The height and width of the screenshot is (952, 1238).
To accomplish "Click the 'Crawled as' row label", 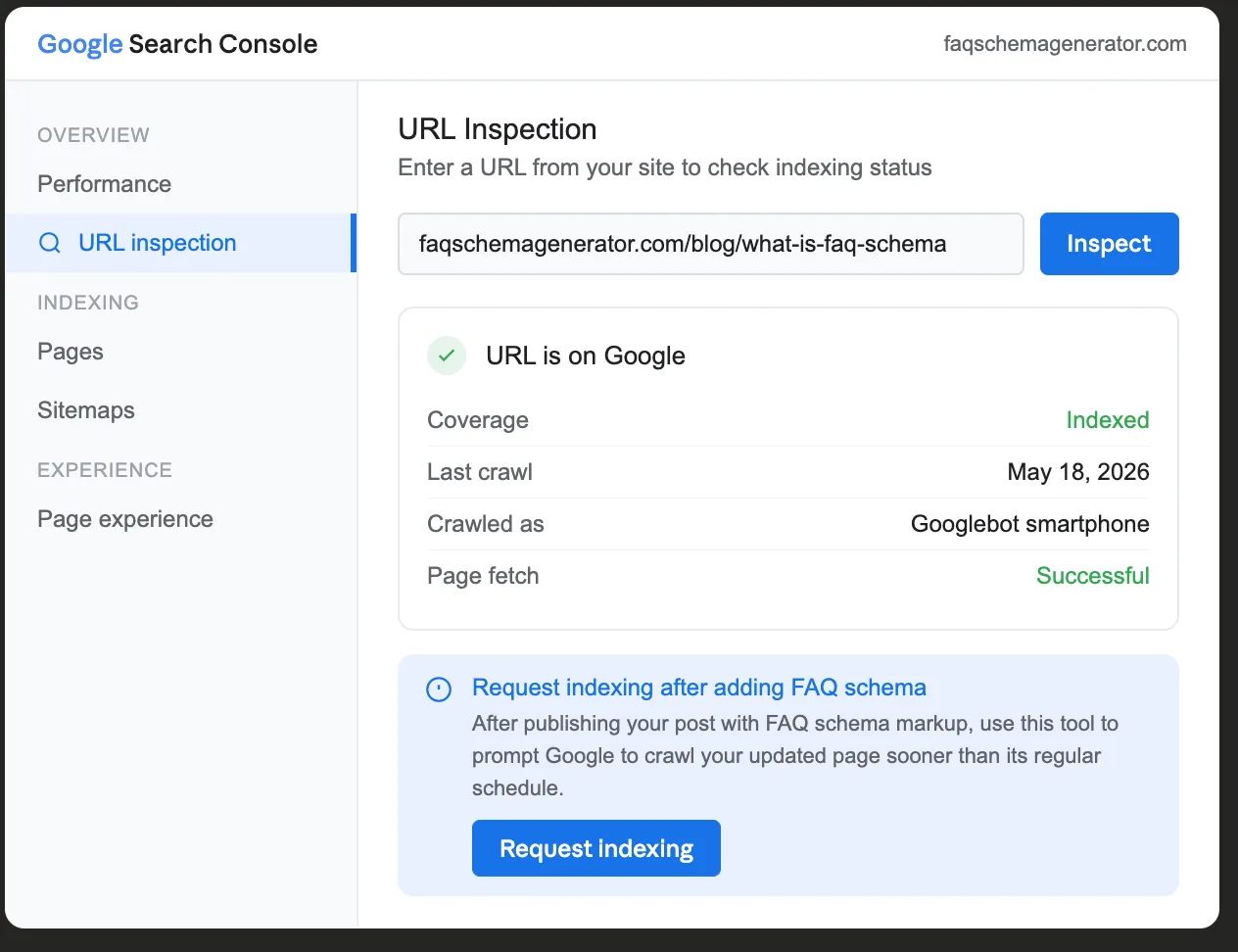I will [x=486, y=524].
